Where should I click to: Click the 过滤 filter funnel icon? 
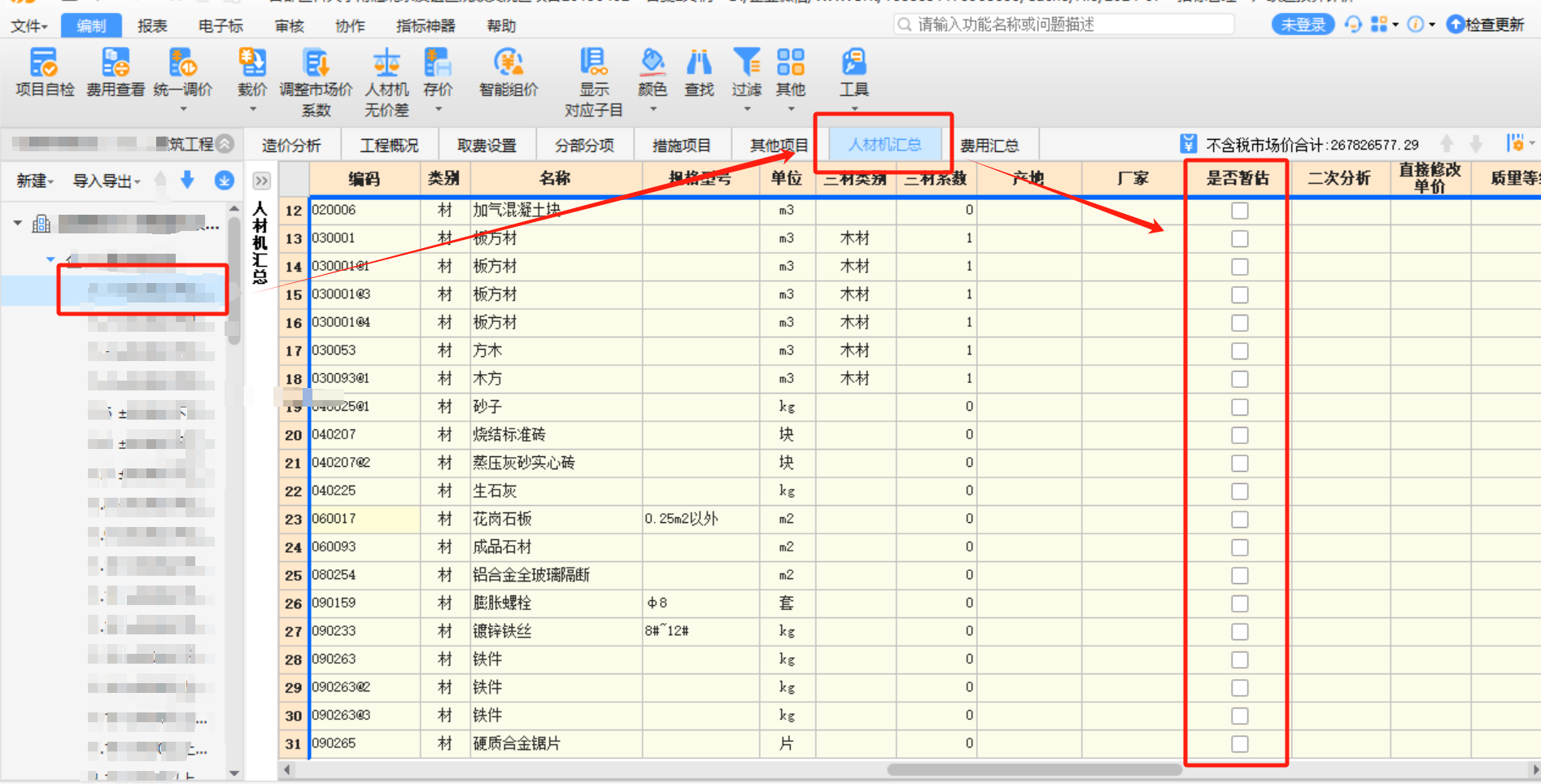click(746, 63)
